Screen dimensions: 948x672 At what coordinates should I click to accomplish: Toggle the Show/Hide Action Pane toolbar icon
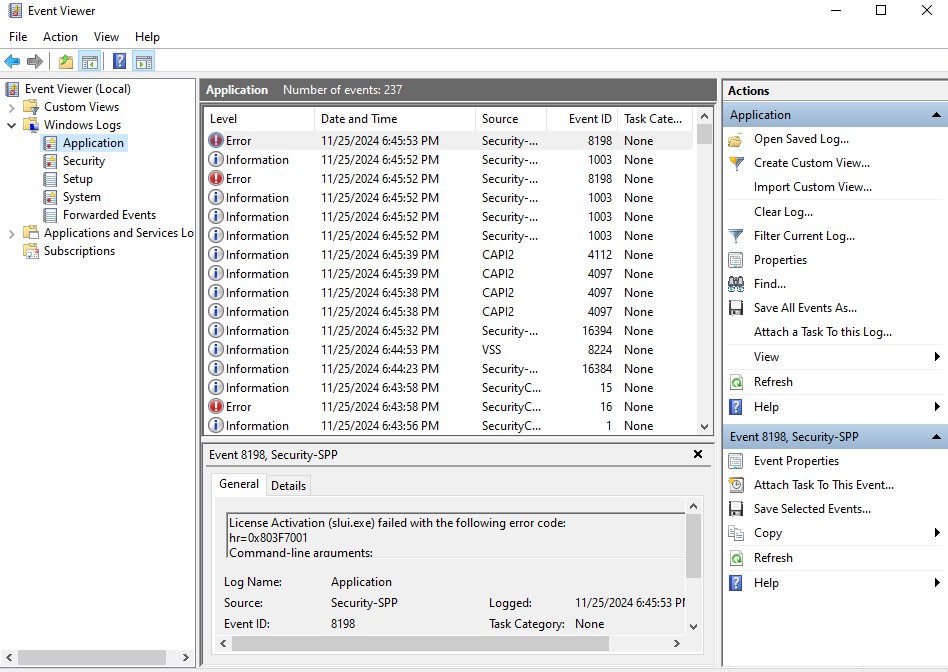click(x=143, y=61)
